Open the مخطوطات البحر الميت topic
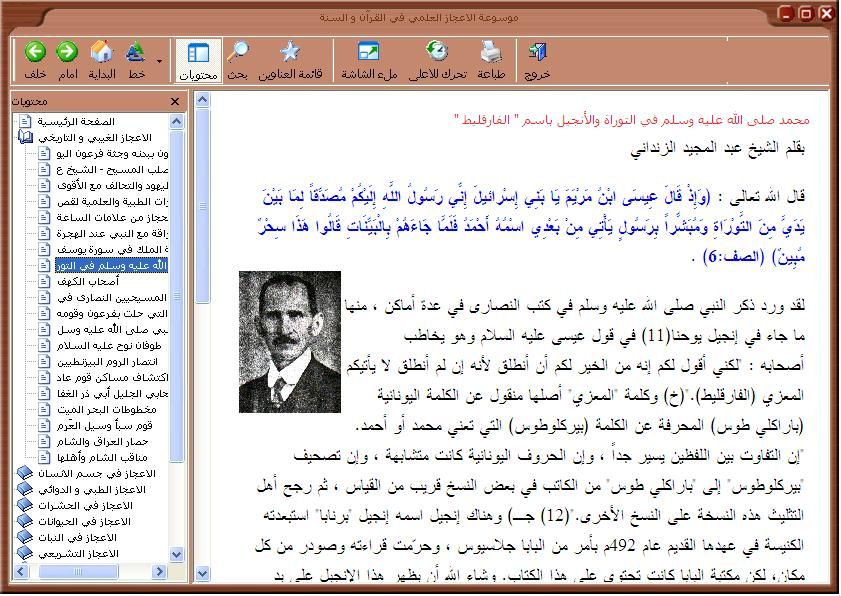This screenshot has height=596, width=841. [107, 410]
